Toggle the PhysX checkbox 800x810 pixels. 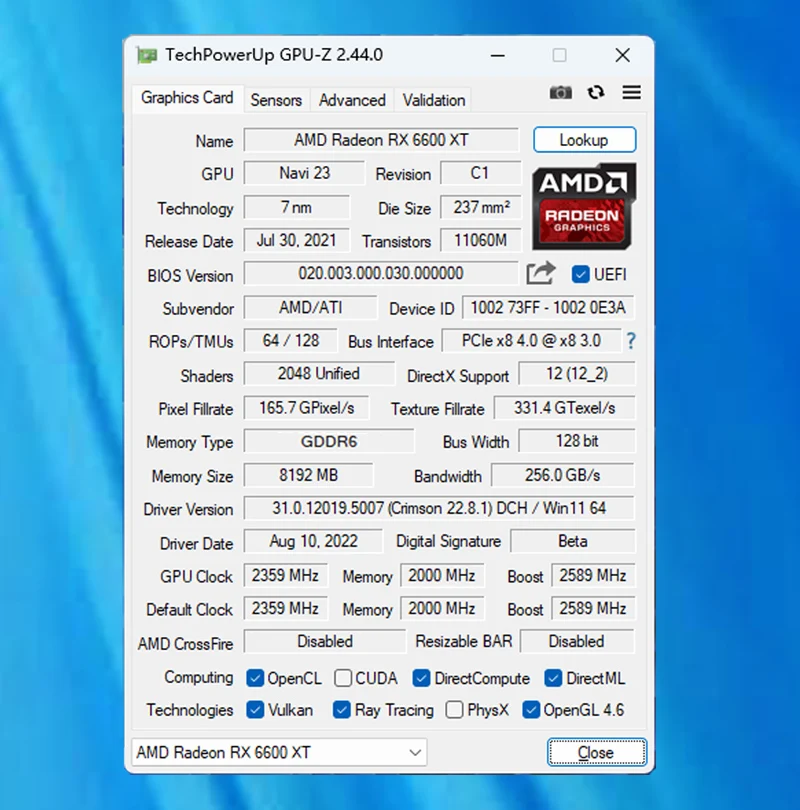click(454, 710)
